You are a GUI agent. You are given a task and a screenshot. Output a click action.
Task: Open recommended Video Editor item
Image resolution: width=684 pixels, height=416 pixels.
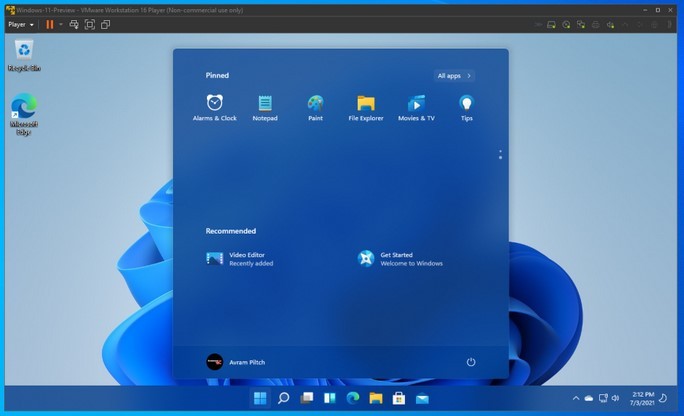coord(239,259)
